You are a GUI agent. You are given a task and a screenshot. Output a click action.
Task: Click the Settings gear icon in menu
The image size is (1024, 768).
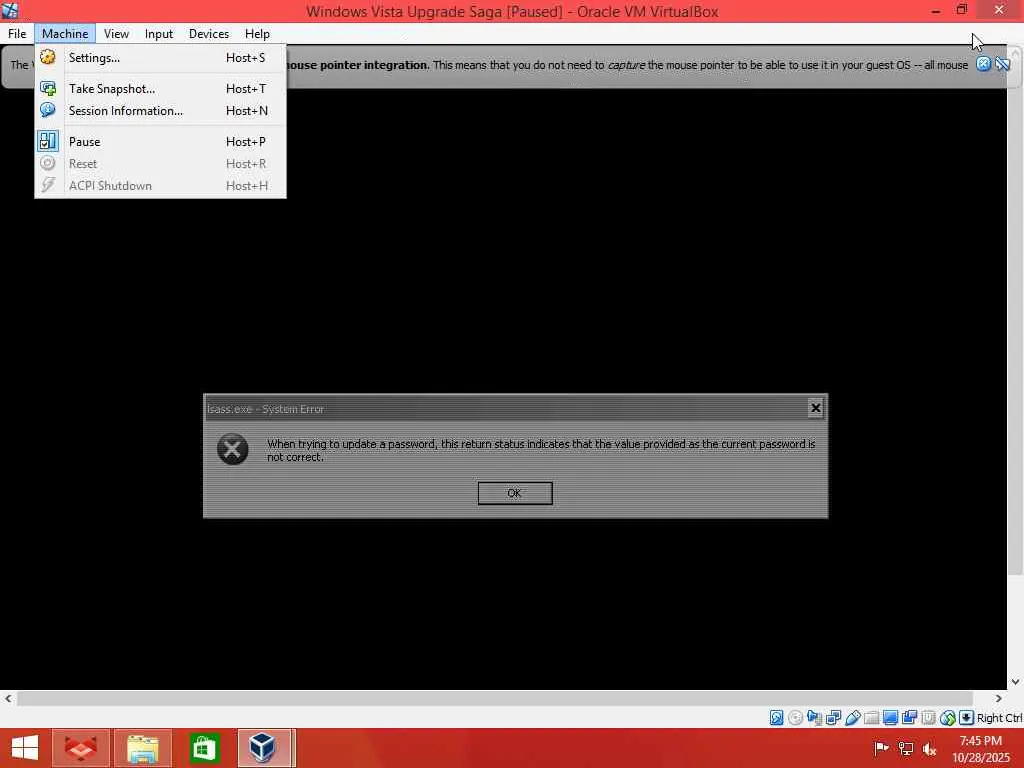[x=48, y=57]
